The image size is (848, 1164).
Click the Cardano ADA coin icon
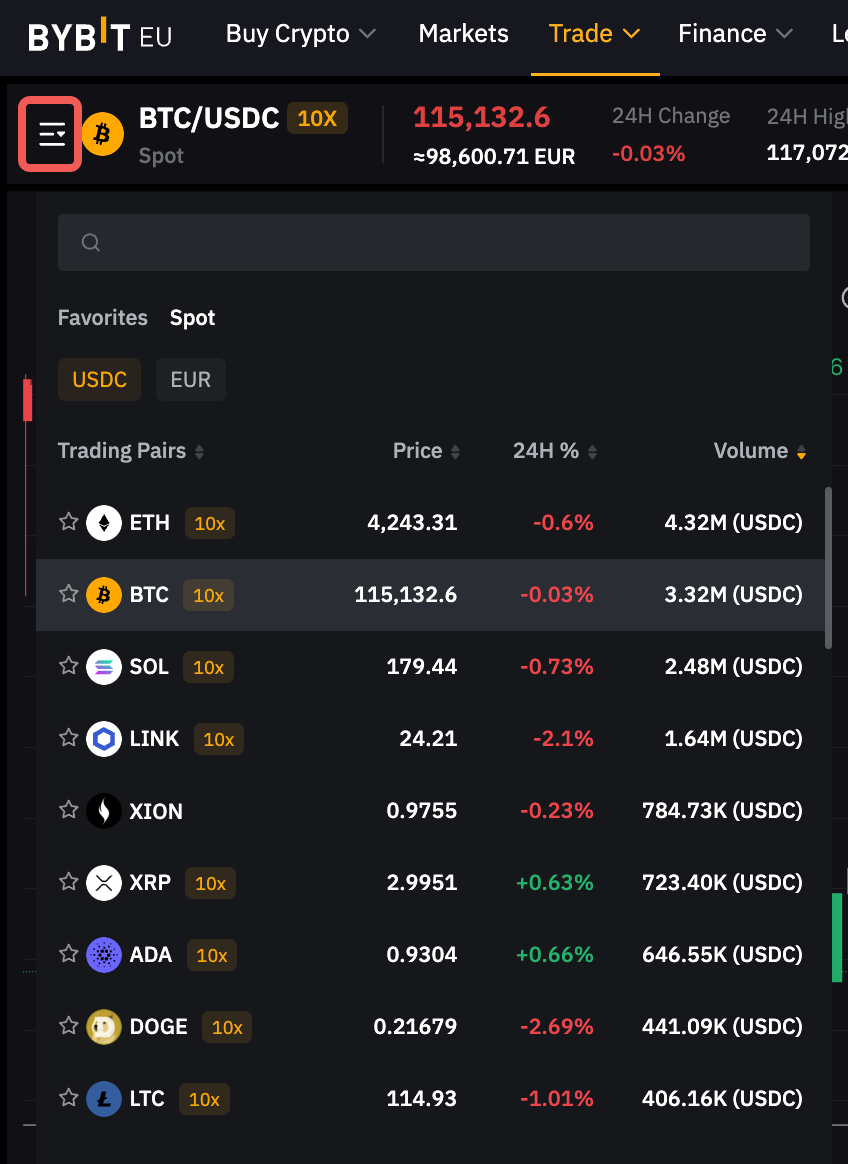(104, 955)
